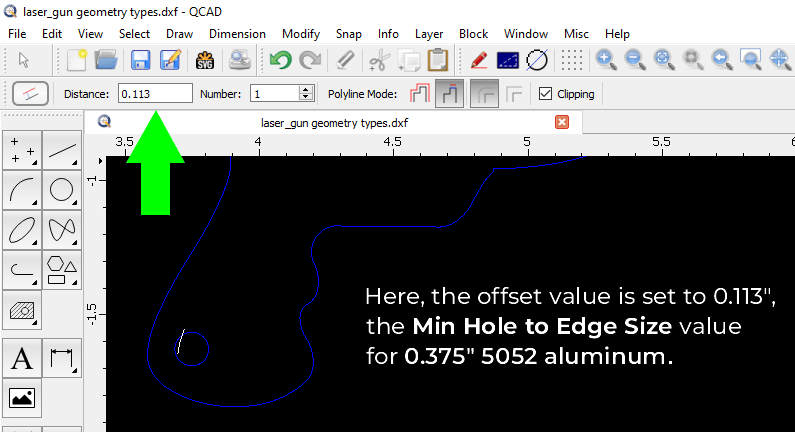
Task: Increase the Number value with up arrow
Action: pyautogui.click(x=305, y=89)
